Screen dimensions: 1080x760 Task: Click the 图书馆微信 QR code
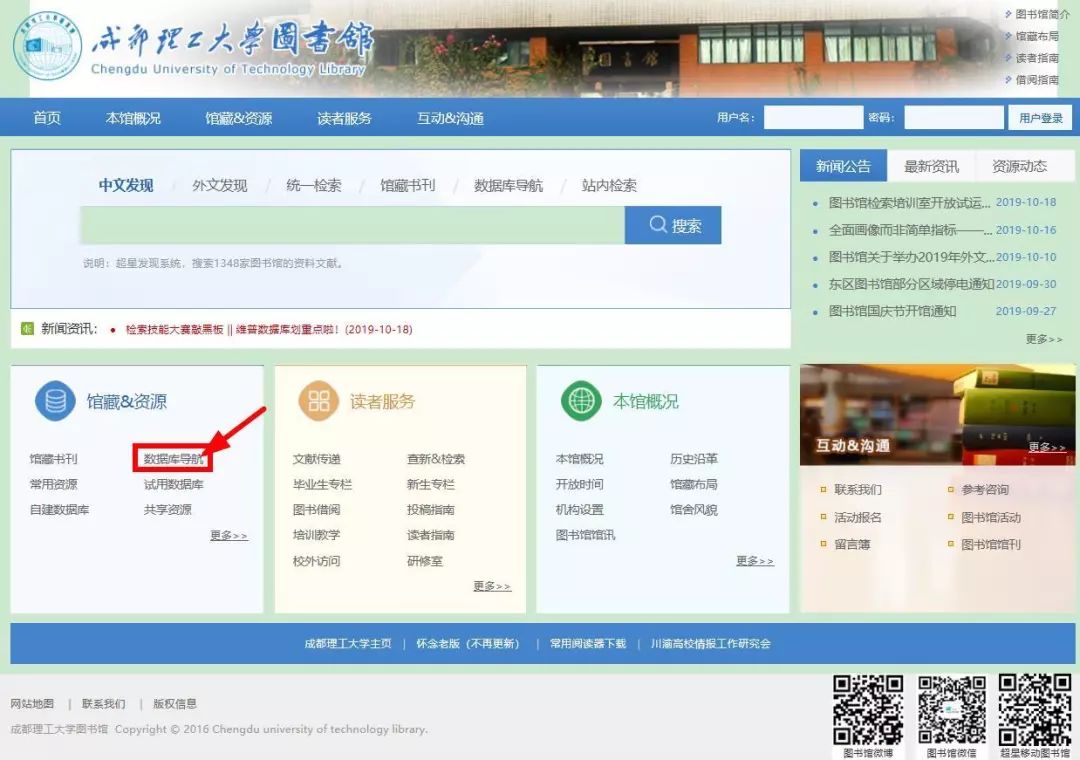tap(951, 710)
